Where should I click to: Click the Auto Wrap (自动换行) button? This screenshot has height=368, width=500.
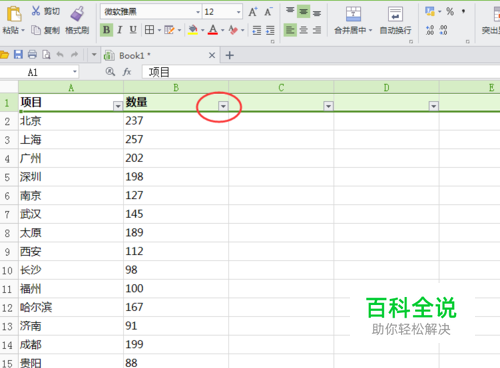point(395,21)
